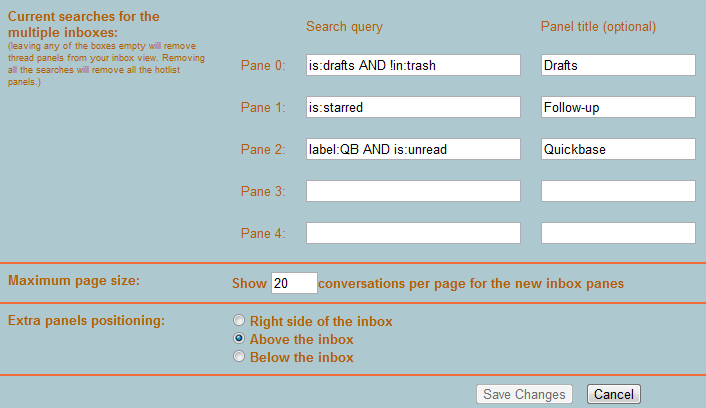Click the Search query column header

344,25
